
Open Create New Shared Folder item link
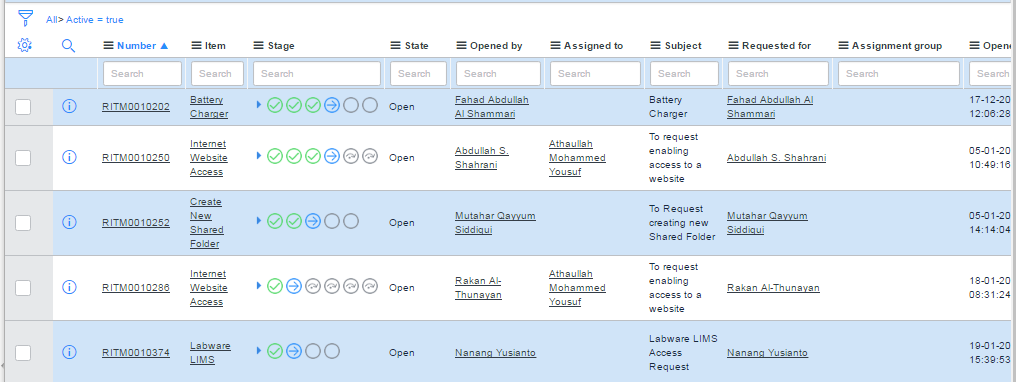(x=207, y=223)
